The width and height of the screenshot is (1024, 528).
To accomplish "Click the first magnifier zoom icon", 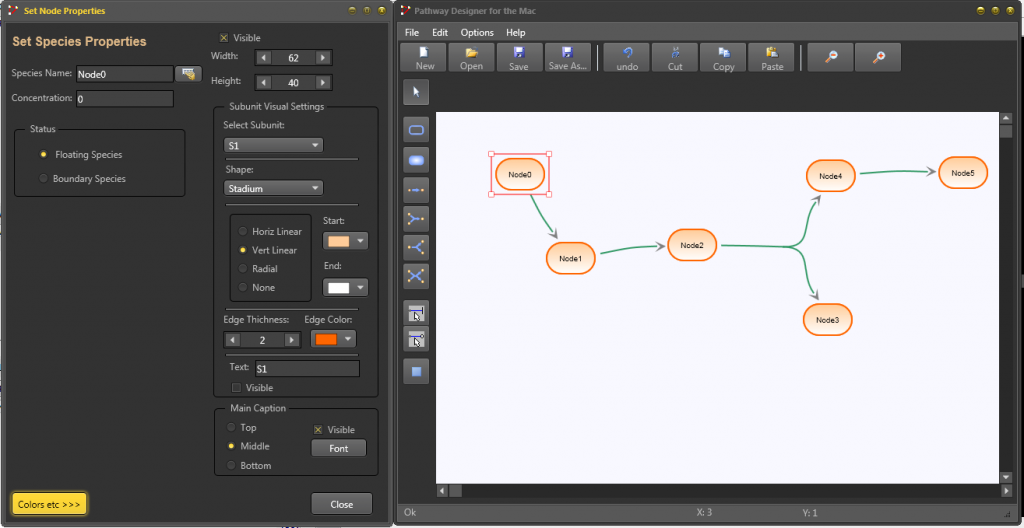I will tap(831, 58).
